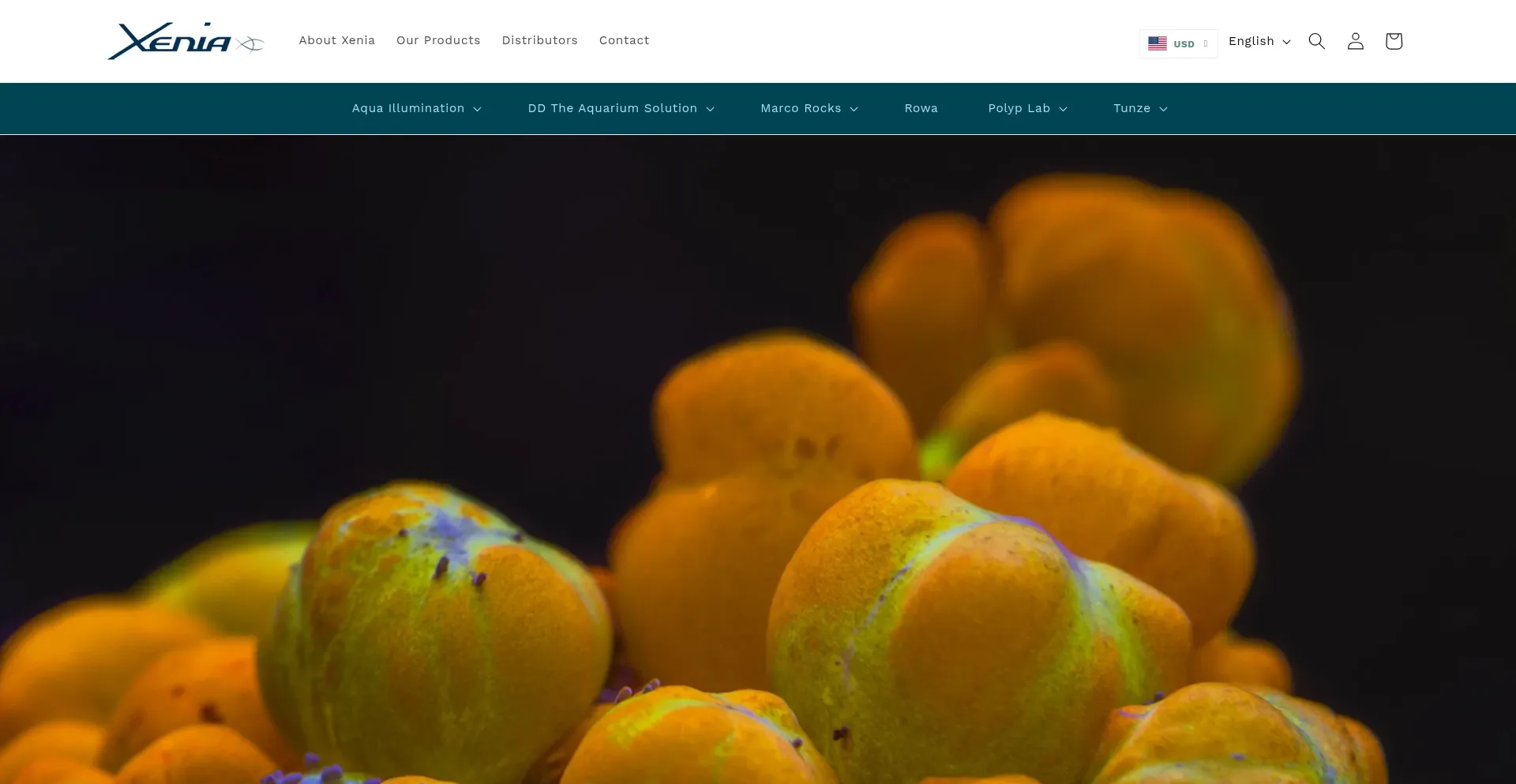
Task: Open the shopping cart icon
Action: point(1394,41)
